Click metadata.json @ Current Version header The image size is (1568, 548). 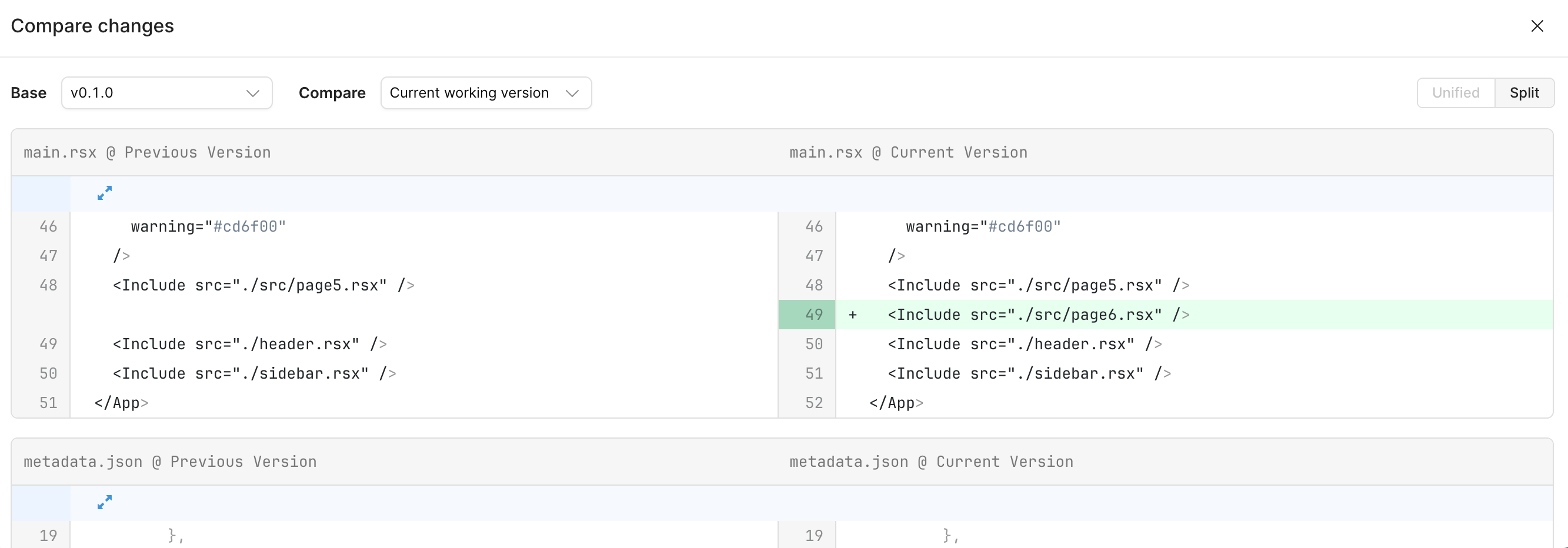(930, 462)
